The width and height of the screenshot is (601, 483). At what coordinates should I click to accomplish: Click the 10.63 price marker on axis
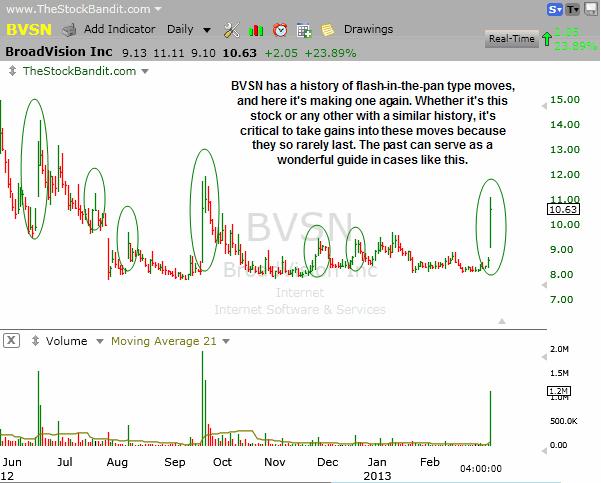click(559, 210)
